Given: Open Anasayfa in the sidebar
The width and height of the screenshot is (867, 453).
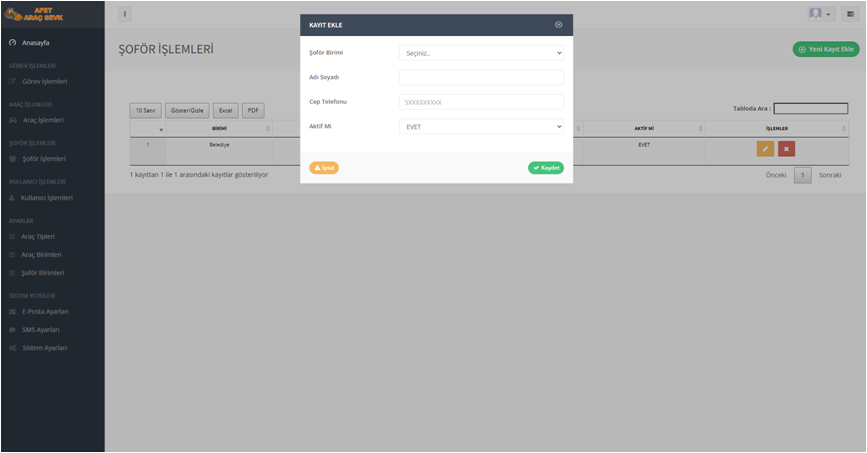Looking at the screenshot, I should point(36,43).
